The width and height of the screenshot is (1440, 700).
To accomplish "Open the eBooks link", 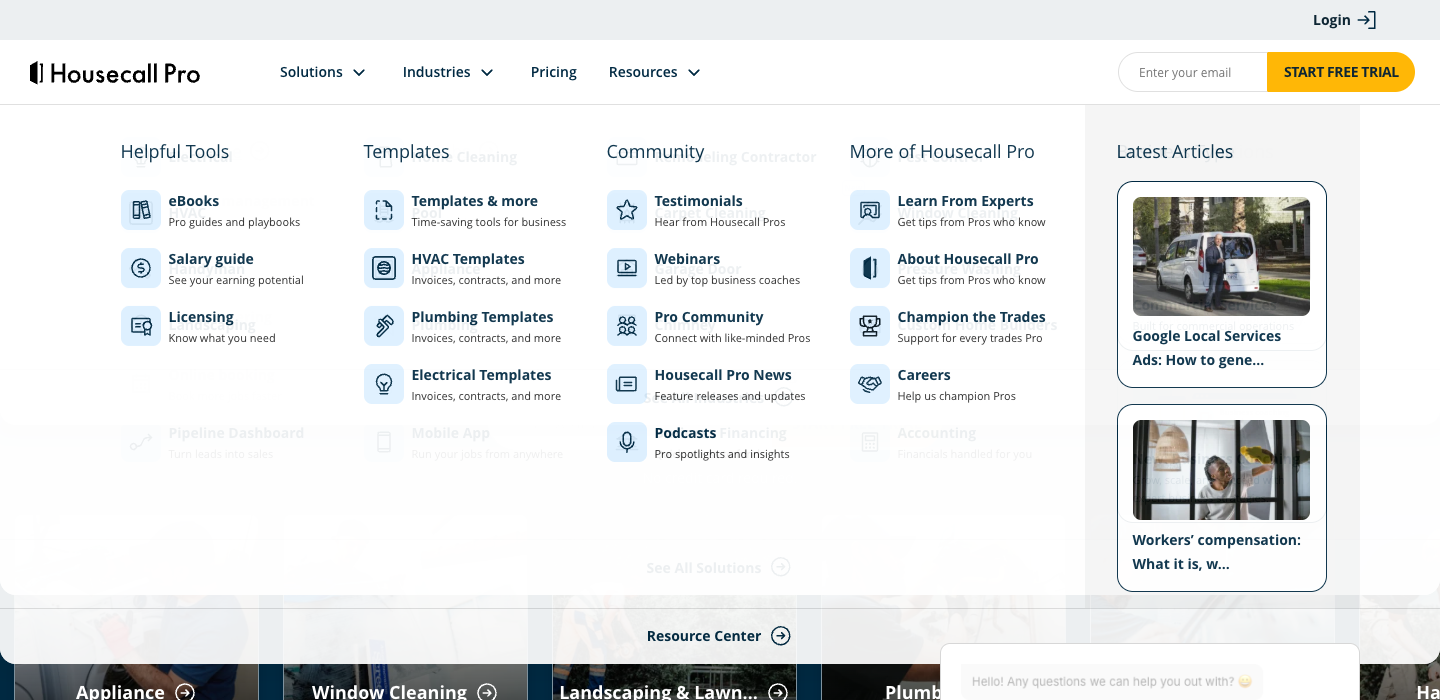I will coord(194,201).
